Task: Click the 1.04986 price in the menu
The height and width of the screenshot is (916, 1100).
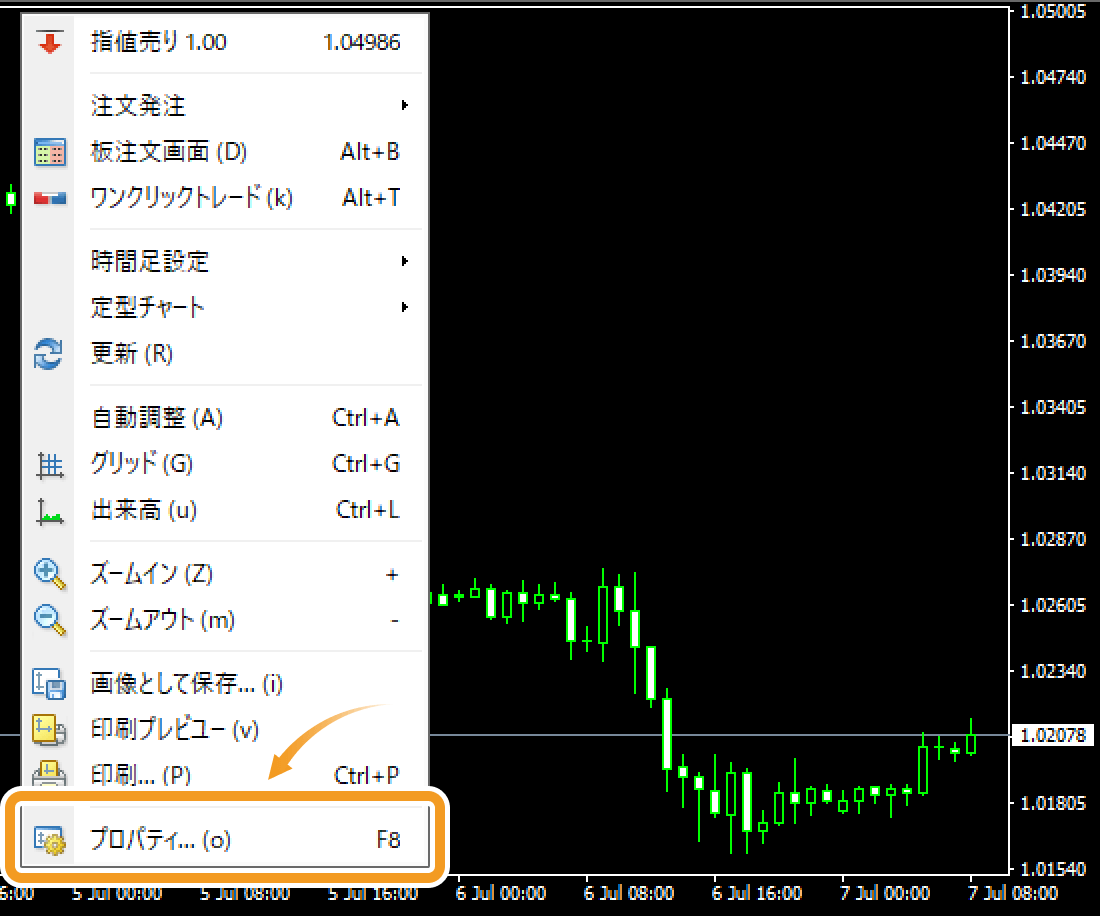Action: click(361, 43)
